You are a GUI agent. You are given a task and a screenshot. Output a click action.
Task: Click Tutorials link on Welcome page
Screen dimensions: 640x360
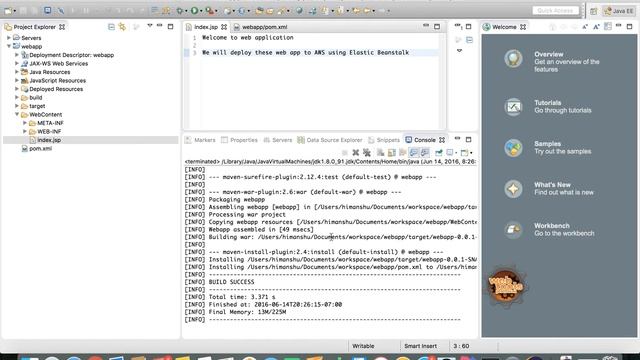[547, 103]
